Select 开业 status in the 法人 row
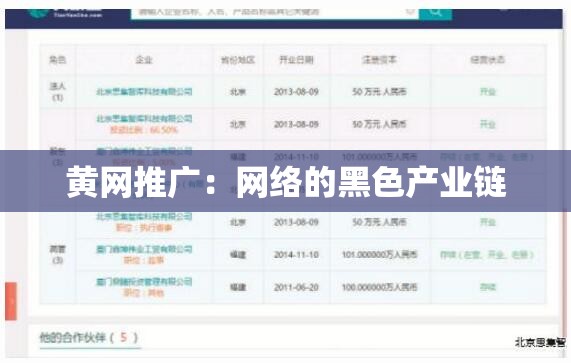The image size is (571, 363). 488,92
